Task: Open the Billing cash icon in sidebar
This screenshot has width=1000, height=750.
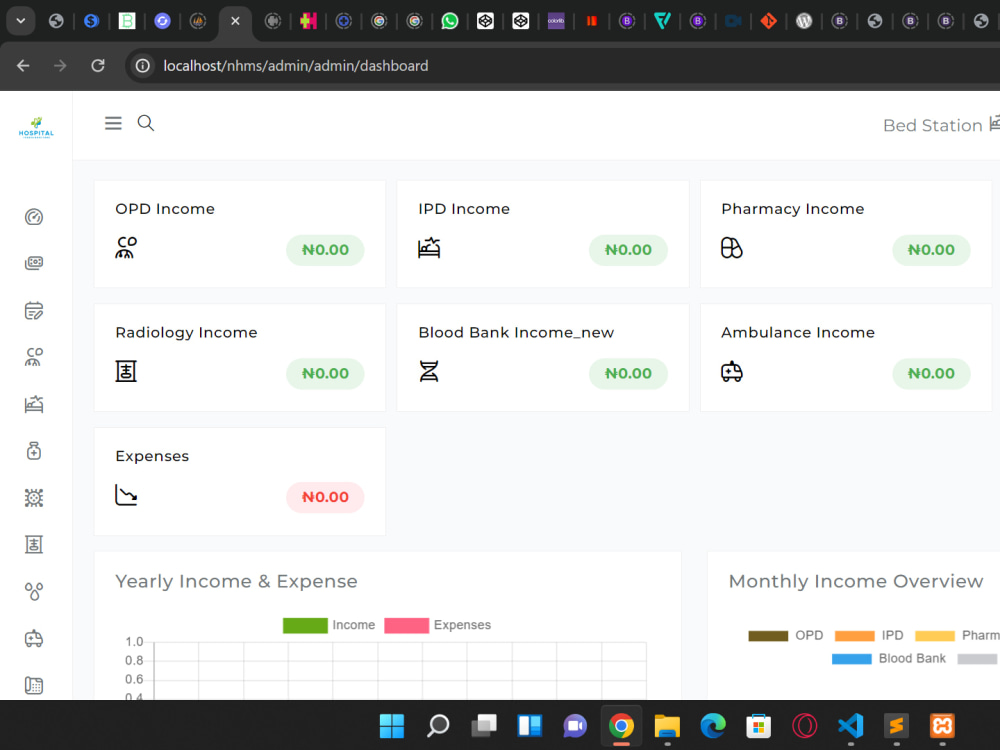Action: point(34,263)
